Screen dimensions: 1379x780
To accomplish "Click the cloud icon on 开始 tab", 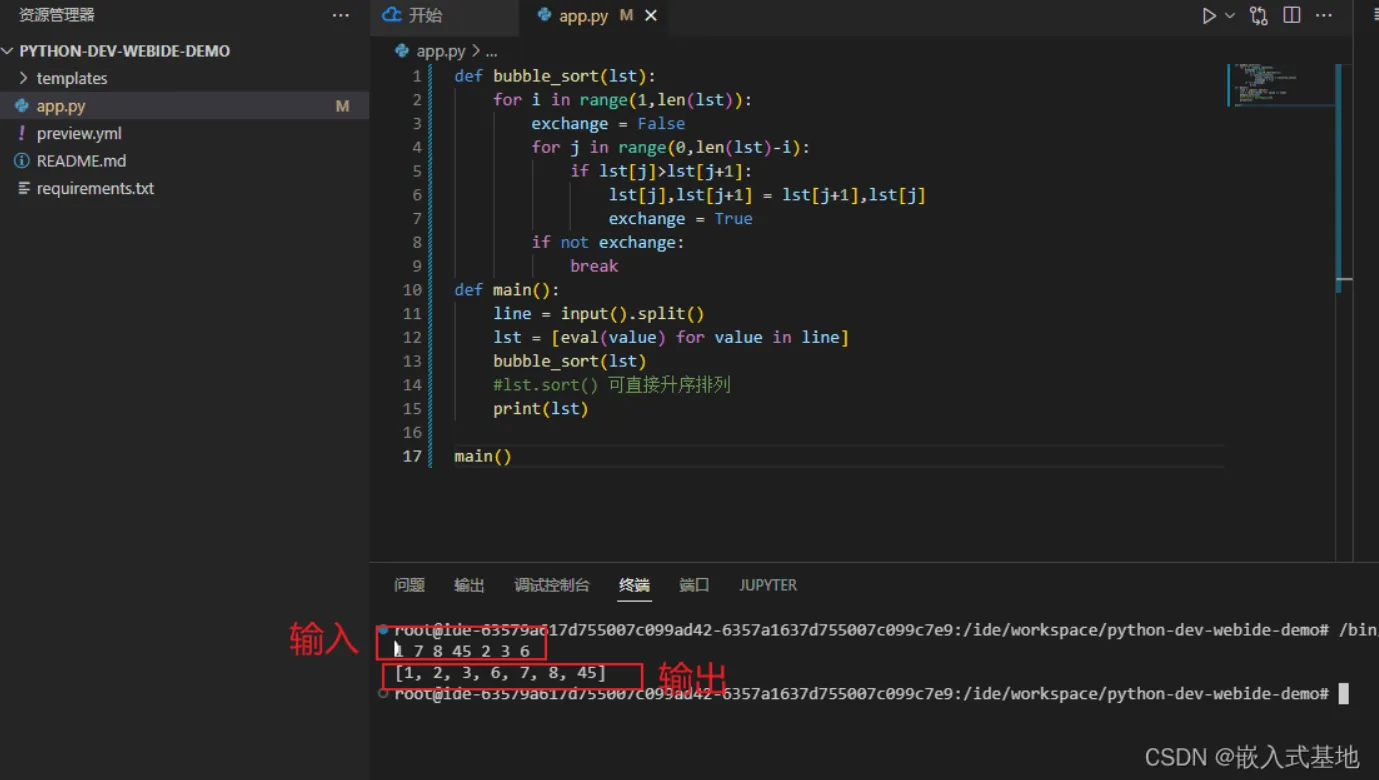I will click(392, 15).
